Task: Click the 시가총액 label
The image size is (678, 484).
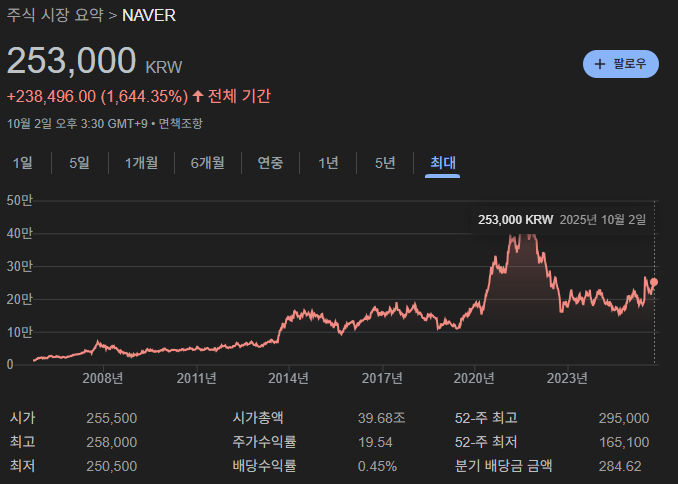Action: (258, 418)
